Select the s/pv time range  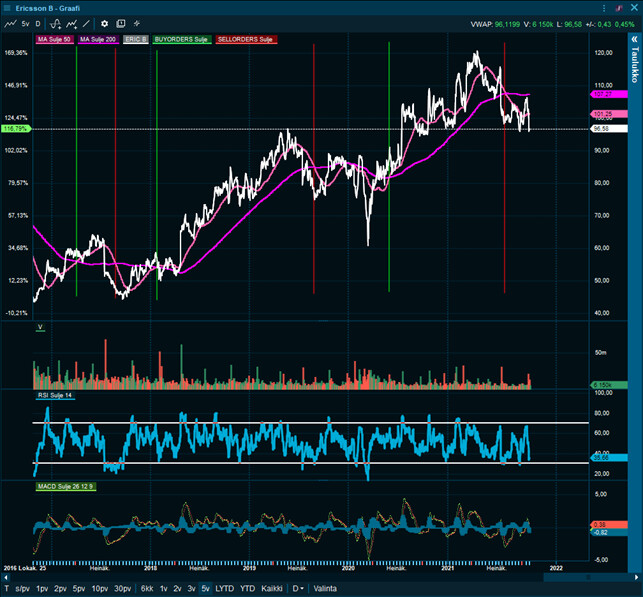(23, 589)
